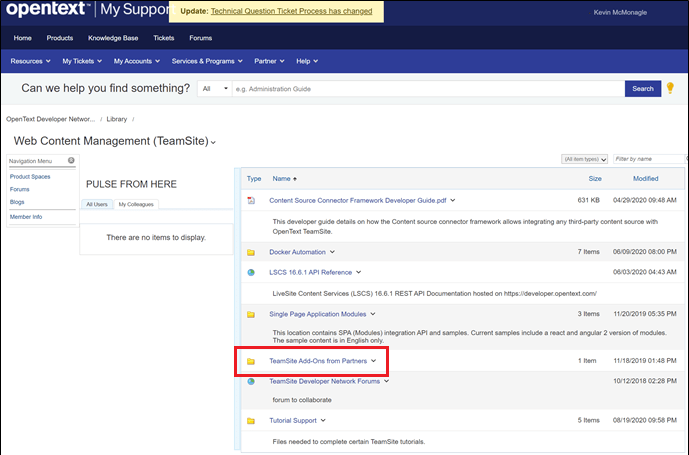Open Blogs in the Navigation Menu
The width and height of the screenshot is (689, 455).
tap(17, 202)
